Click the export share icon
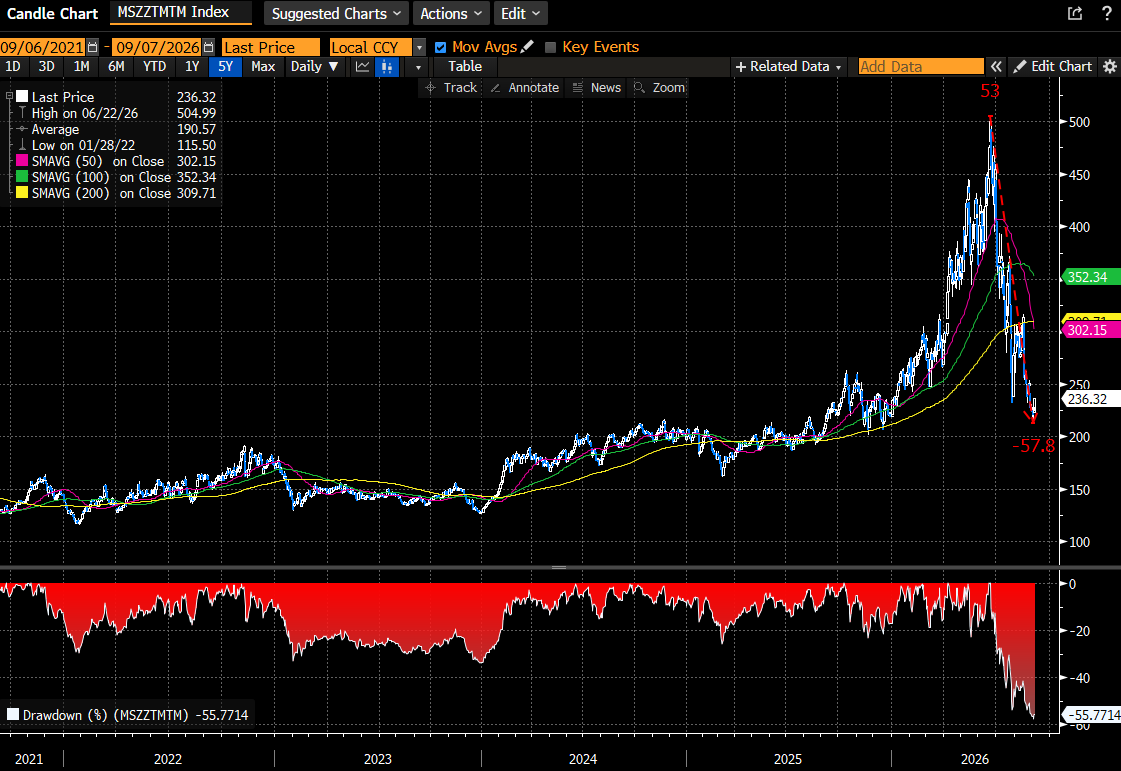This screenshot has height=771, width=1121. click(x=1075, y=13)
